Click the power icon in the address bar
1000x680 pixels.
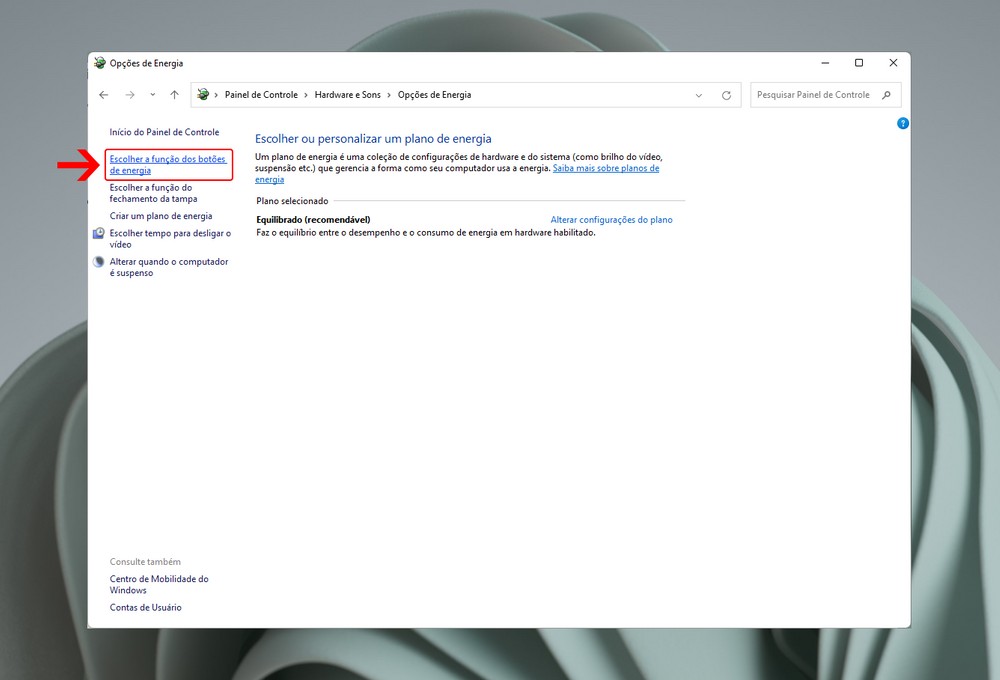coord(203,95)
